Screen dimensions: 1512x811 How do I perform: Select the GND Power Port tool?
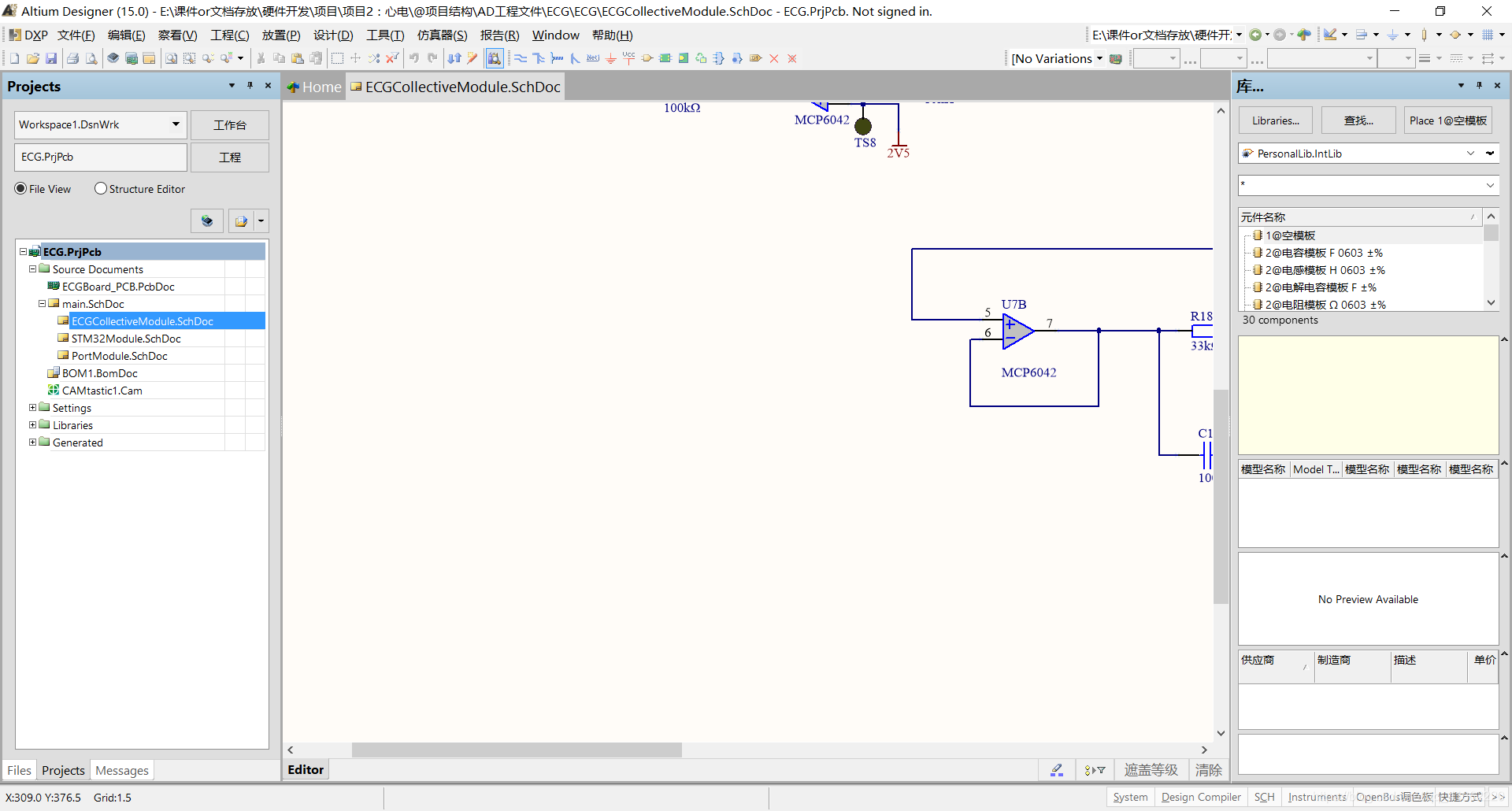(611, 58)
